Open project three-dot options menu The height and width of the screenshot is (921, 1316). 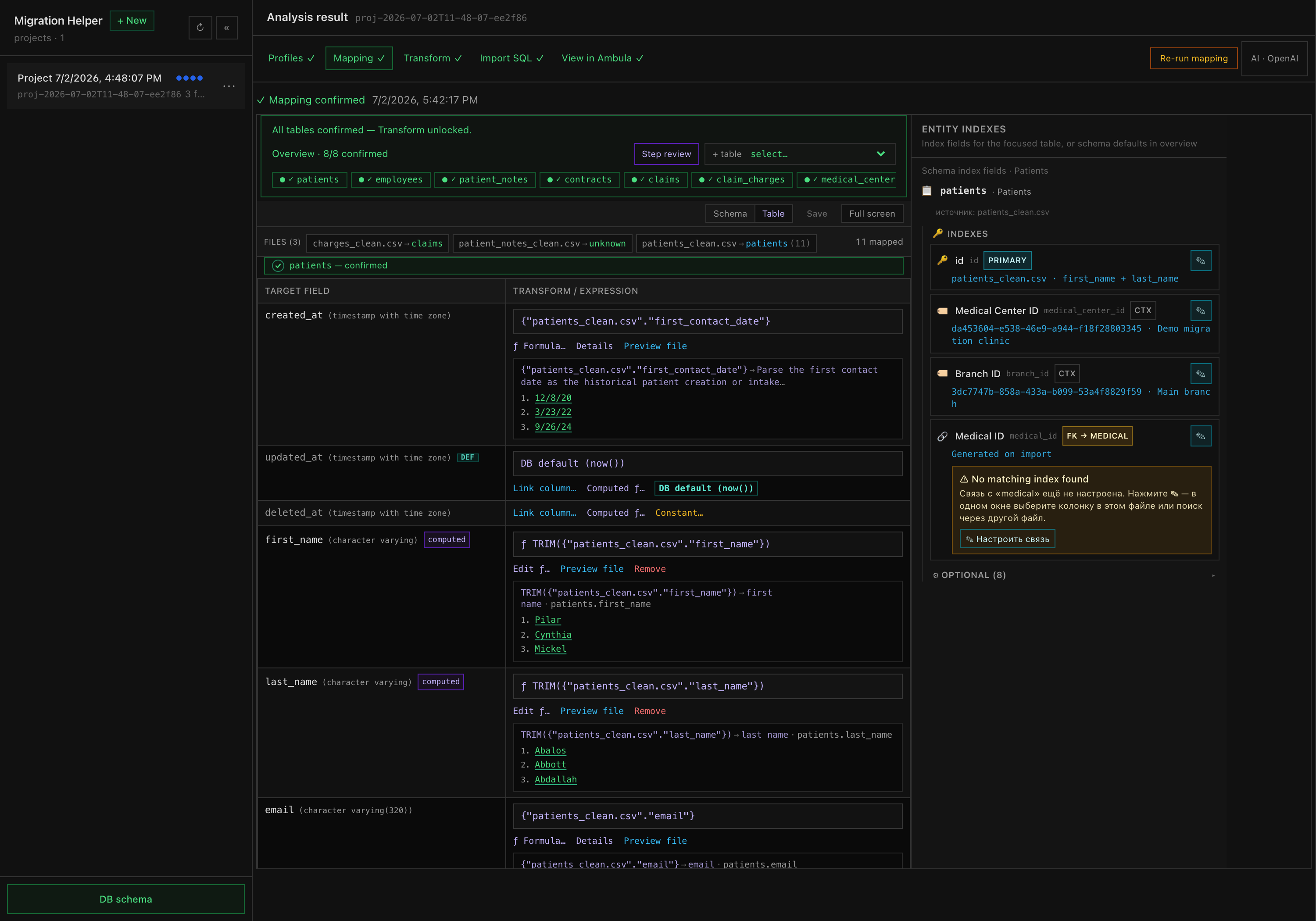coord(229,86)
